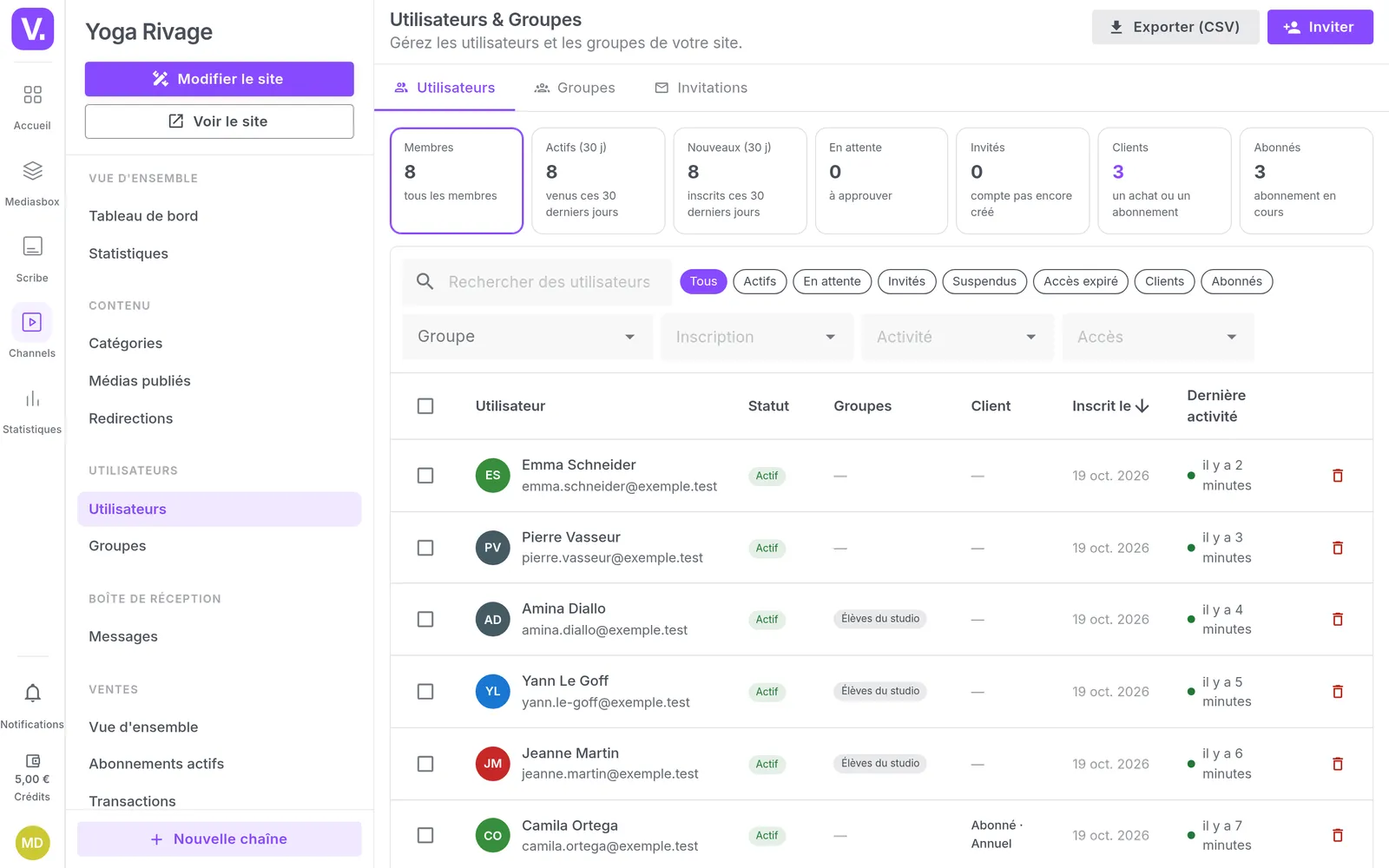This screenshot has height=868, width=1389.
Task: Delete Yann Le Goff with trash icon
Action: click(x=1338, y=692)
